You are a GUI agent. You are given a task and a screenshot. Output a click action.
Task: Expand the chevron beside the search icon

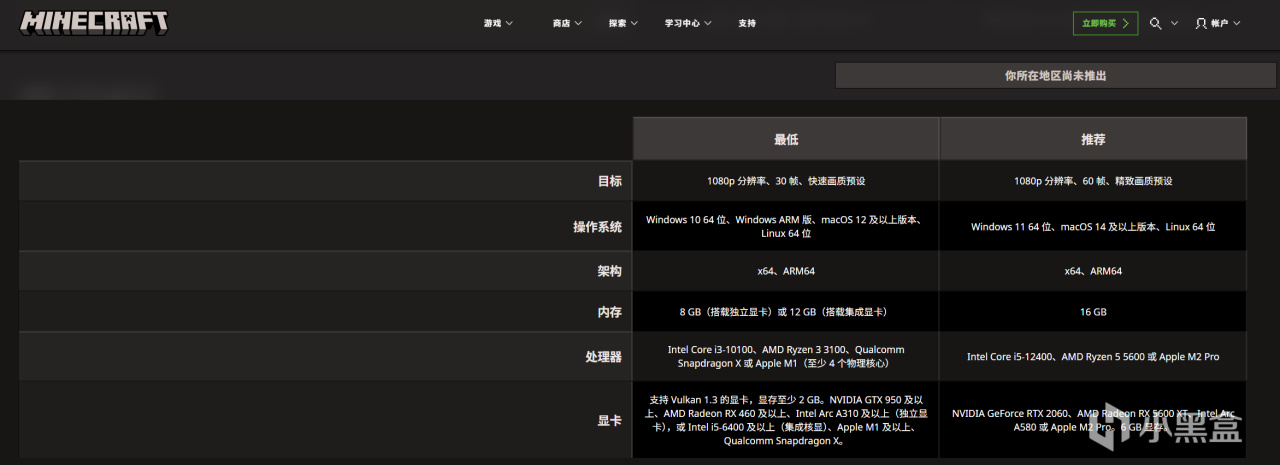(x=1174, y=23)
